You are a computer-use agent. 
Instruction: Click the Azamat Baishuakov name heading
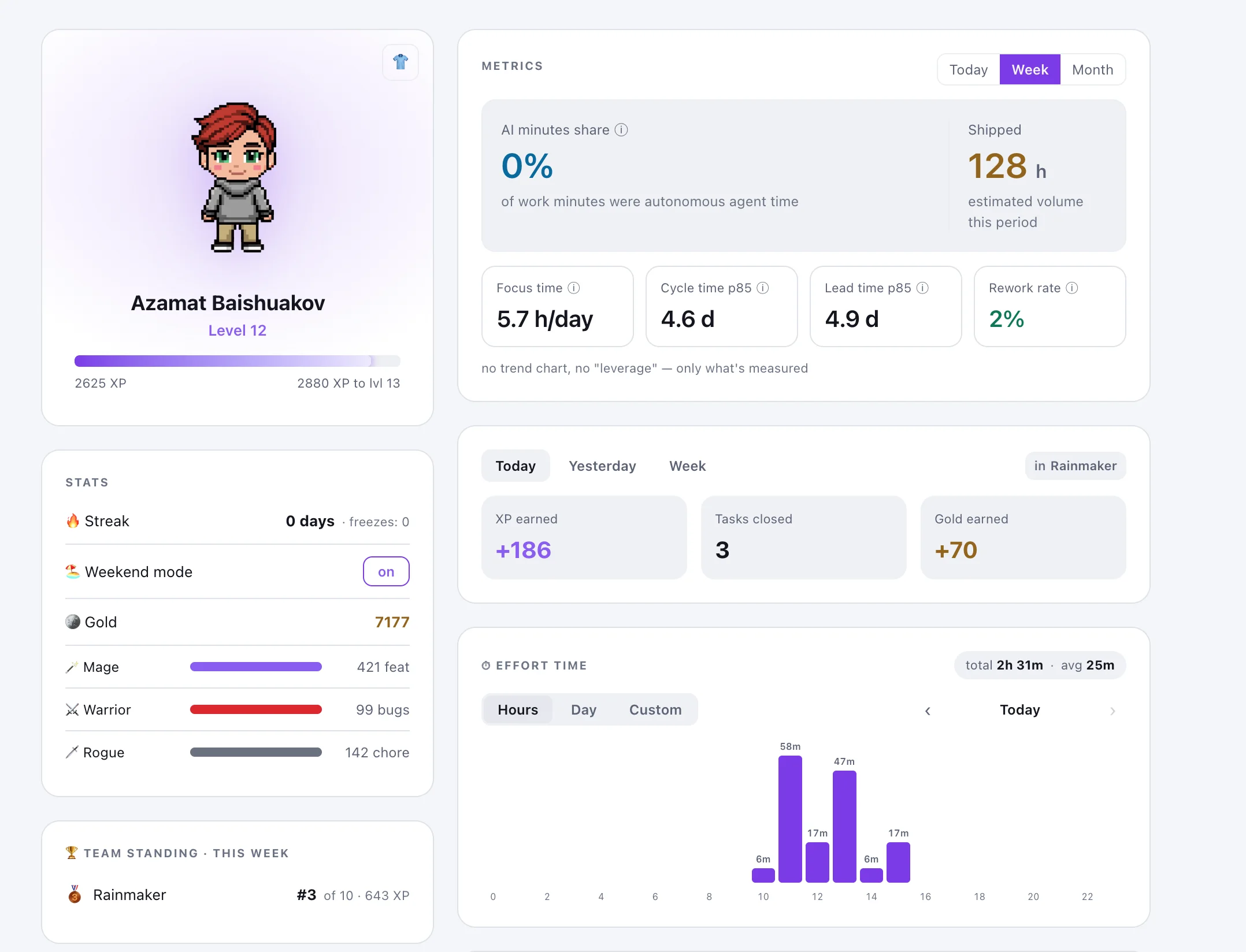(228, 303)
